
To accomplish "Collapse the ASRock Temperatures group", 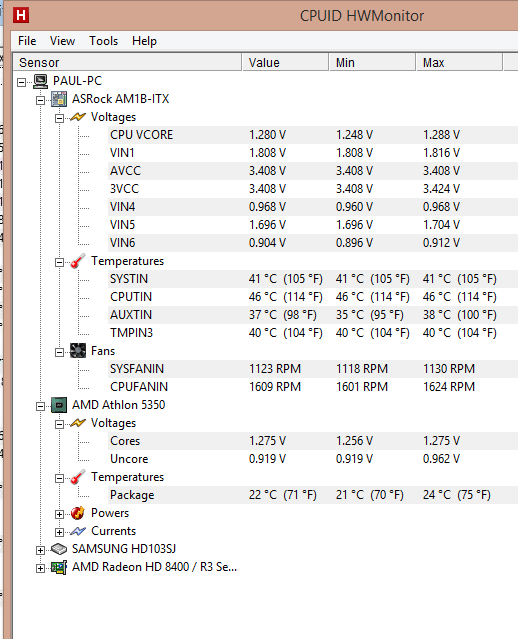I will click(60, 262).
